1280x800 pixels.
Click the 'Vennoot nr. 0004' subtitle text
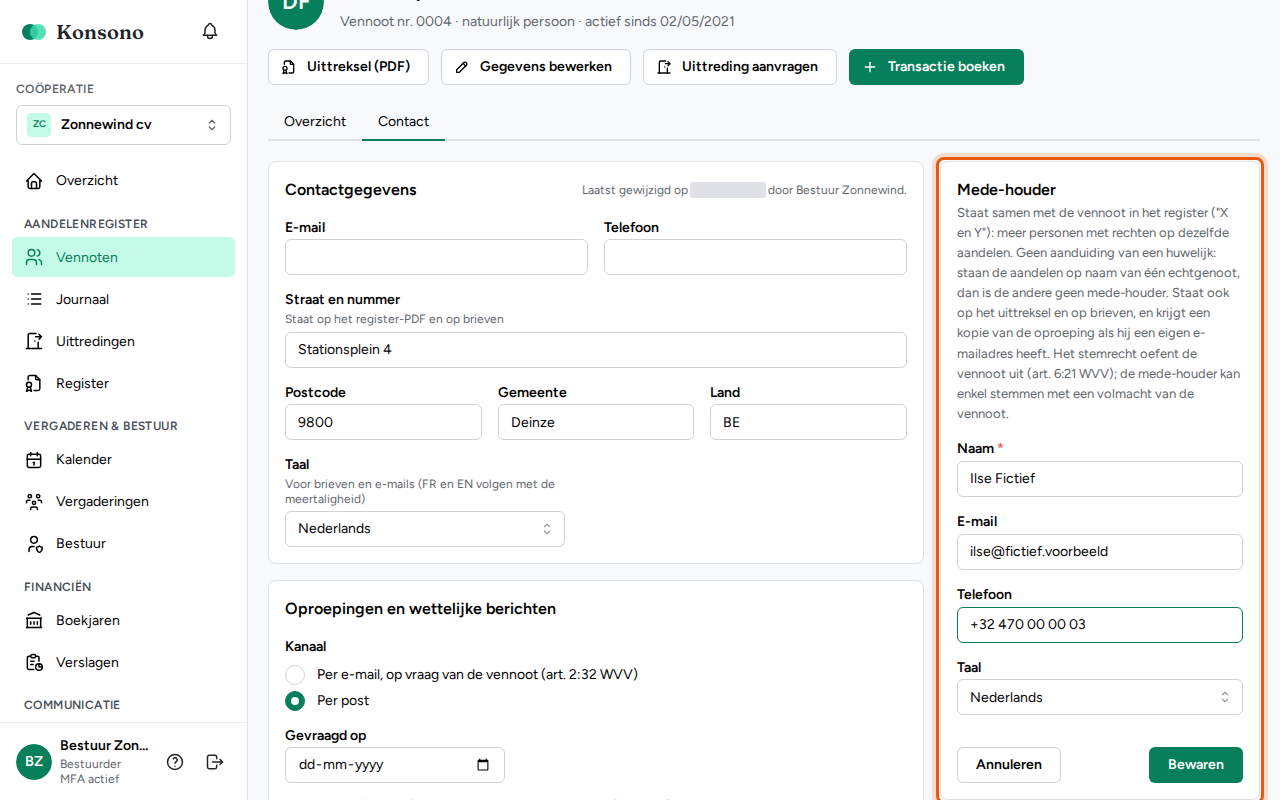click(396, 21)
